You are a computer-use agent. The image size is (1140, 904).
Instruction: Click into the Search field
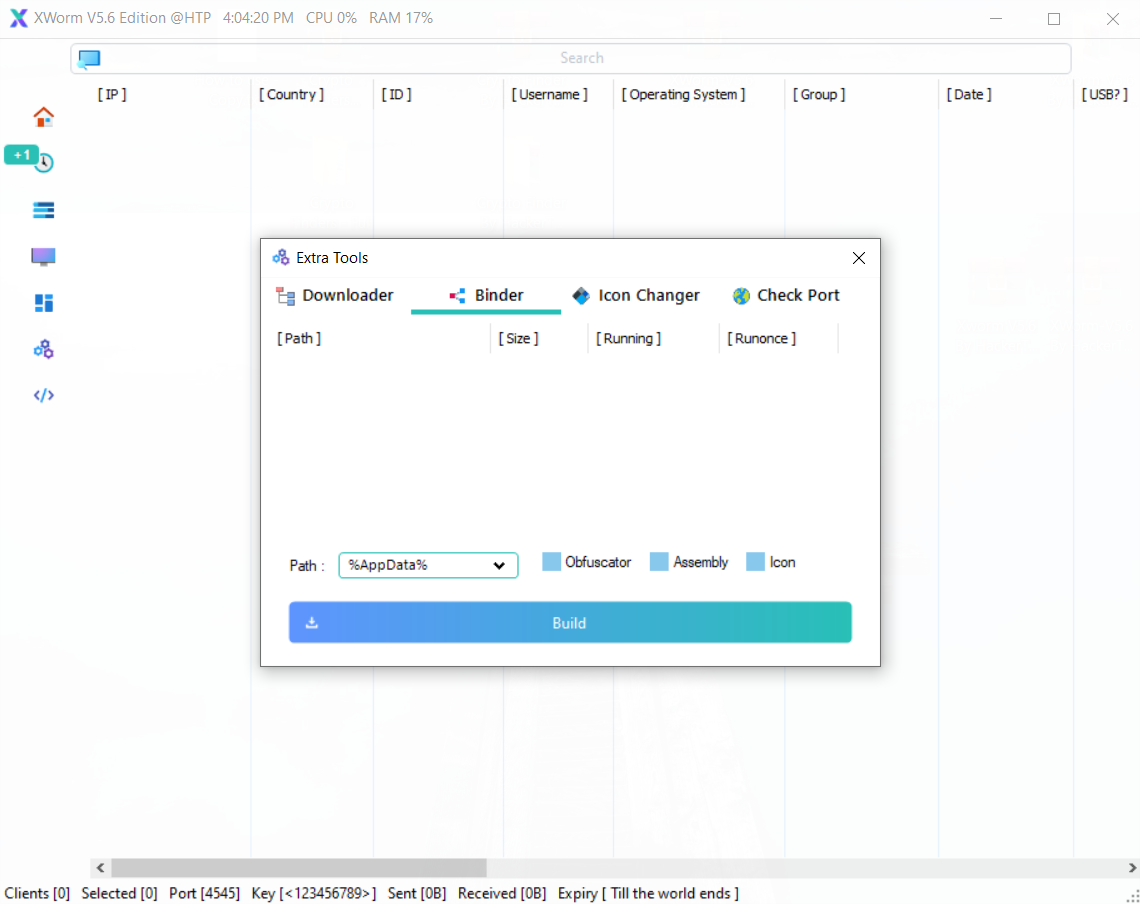[582, 58]
